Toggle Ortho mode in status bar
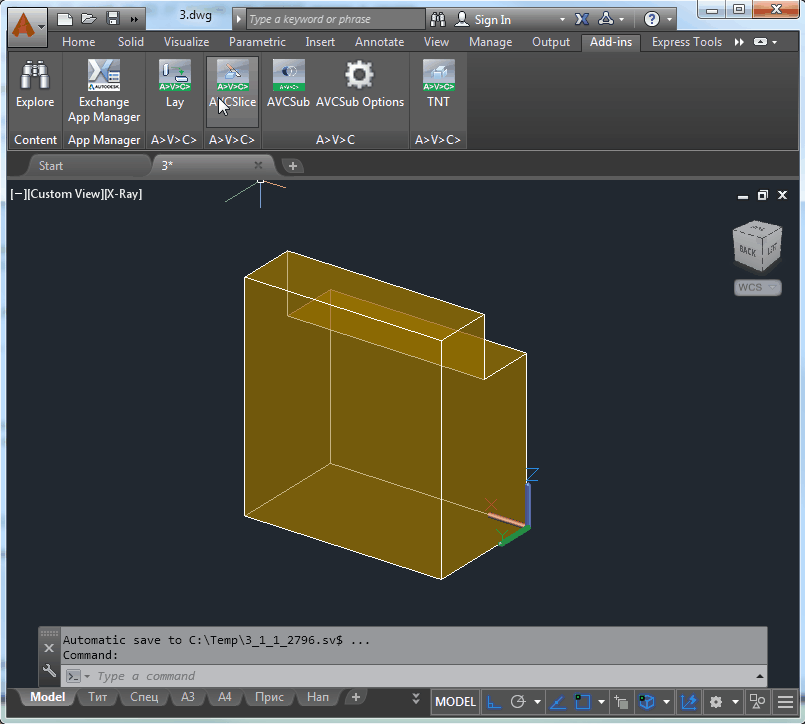The width and height of the screenshot is (805, 724). pyautogui.click(x=494, y=702)
